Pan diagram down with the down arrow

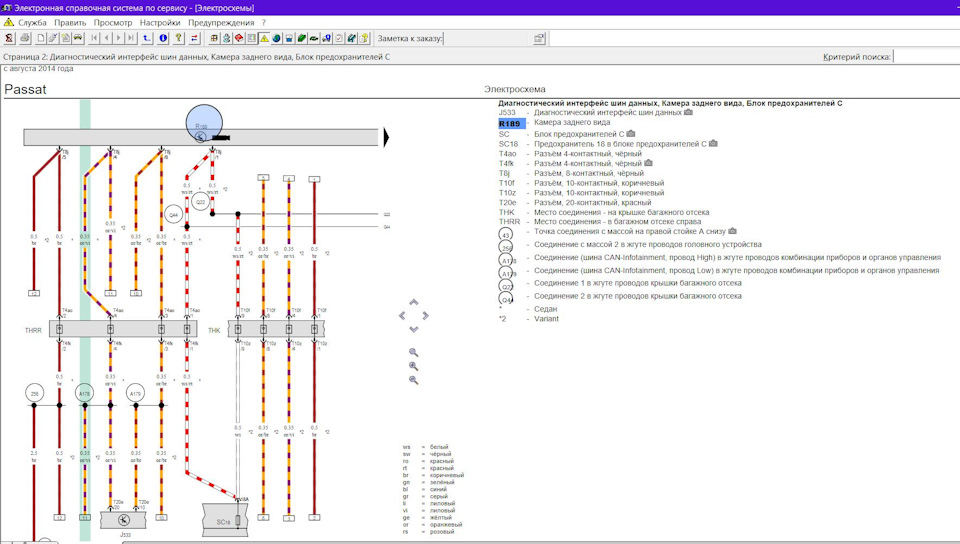[x=414, y=329]
